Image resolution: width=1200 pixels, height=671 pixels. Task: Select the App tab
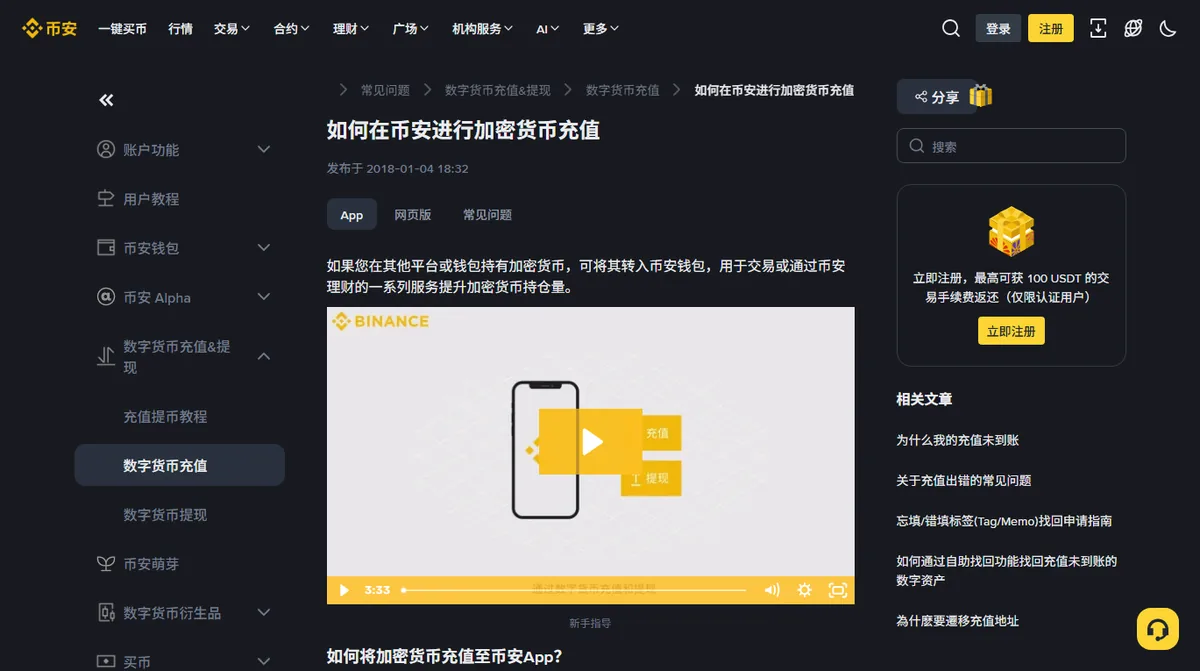click(x=352, y=215)
